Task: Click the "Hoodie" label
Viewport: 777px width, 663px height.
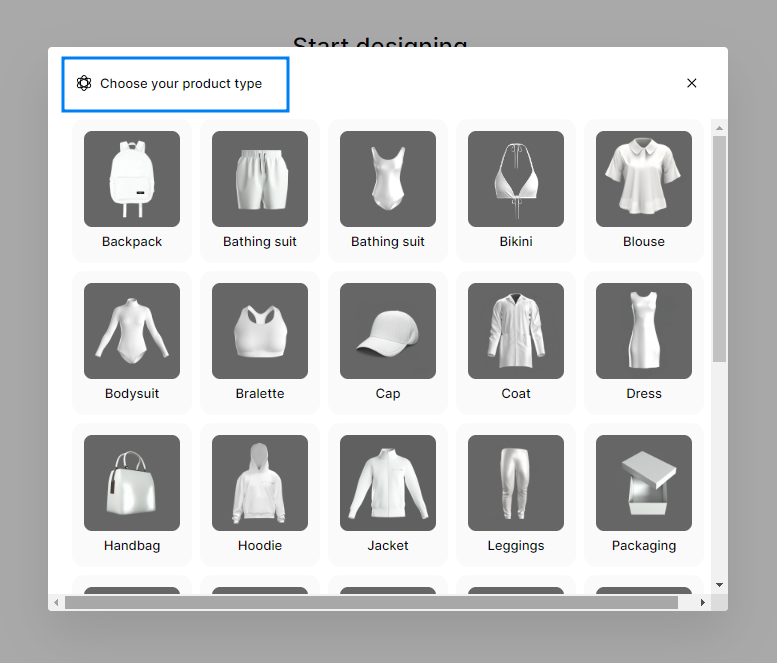Action: (x=260, y=546)
